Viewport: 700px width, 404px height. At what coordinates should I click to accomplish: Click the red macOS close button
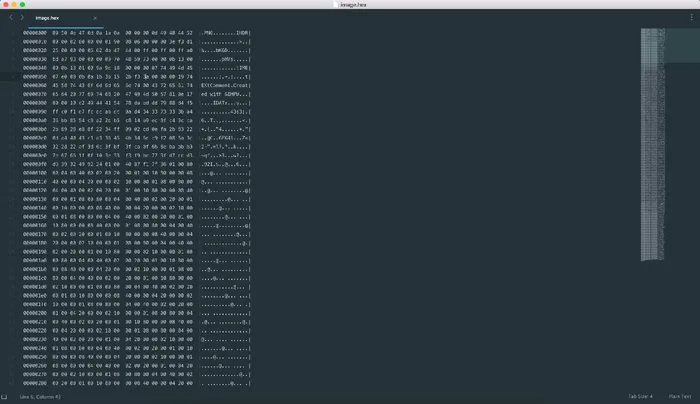tap(5, 4)
